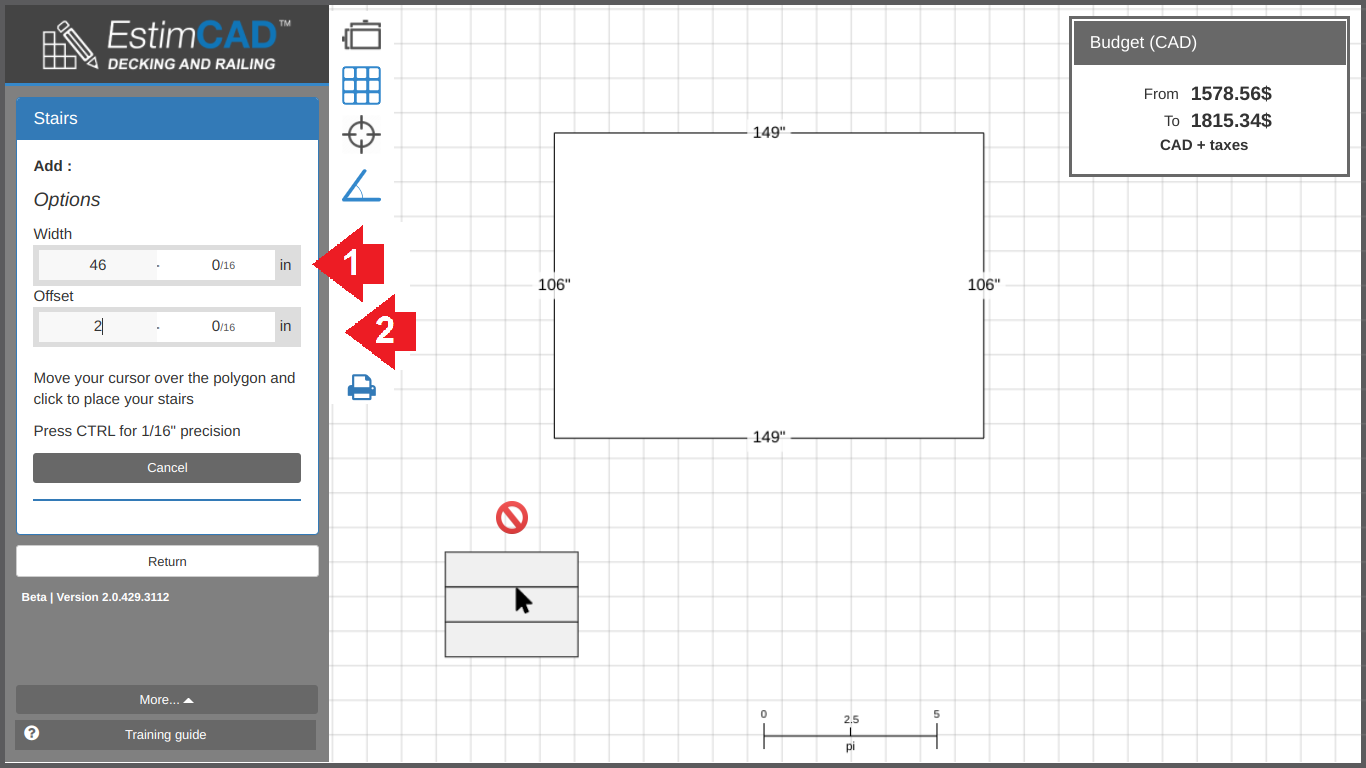The width and height of the screenshot is (1366, 768).
Task: Click the Budget (CAD) panel header
Action: click(x=1208, y=43)
